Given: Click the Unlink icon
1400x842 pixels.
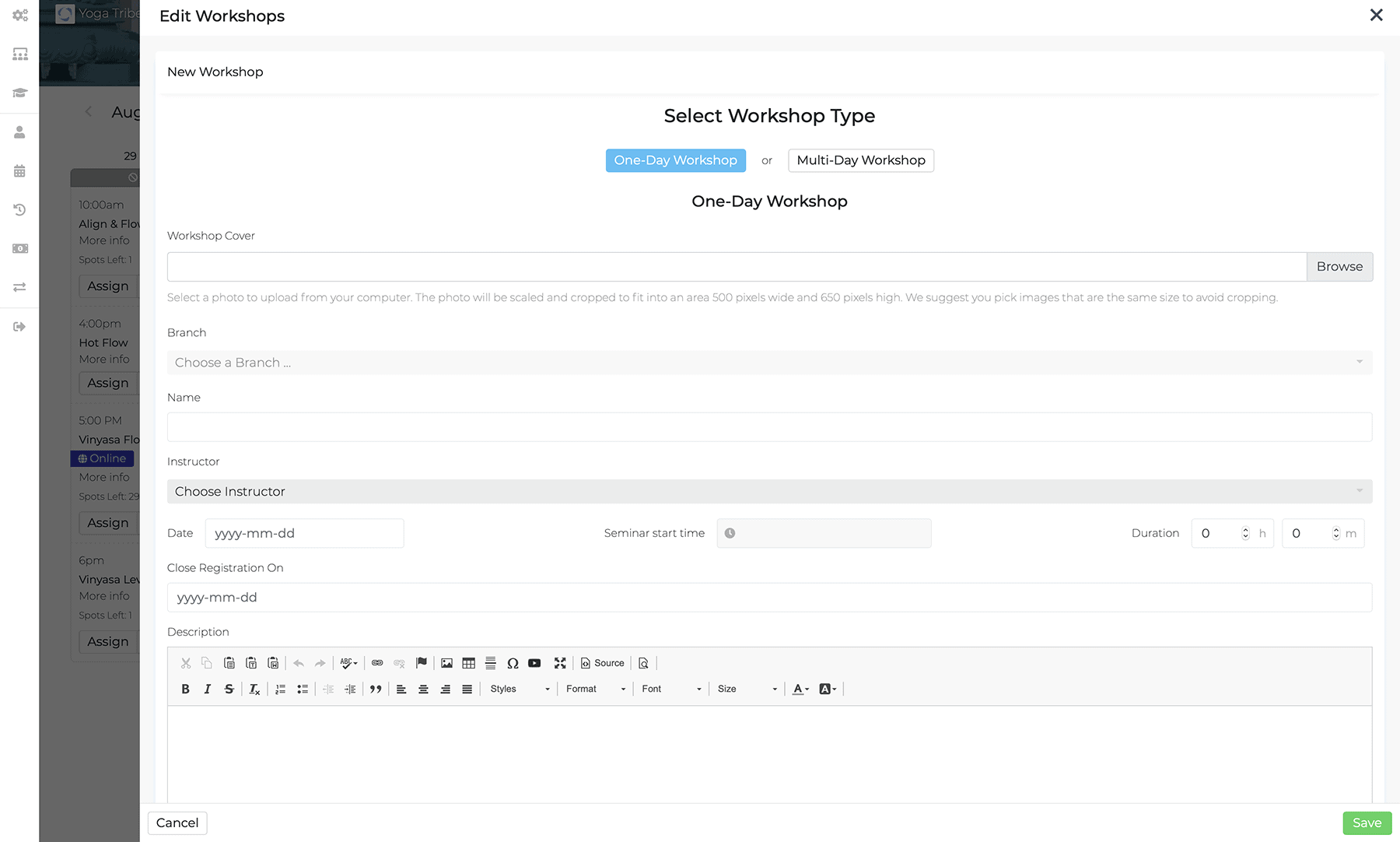Looking at the screenshot, I should (399, 663).
